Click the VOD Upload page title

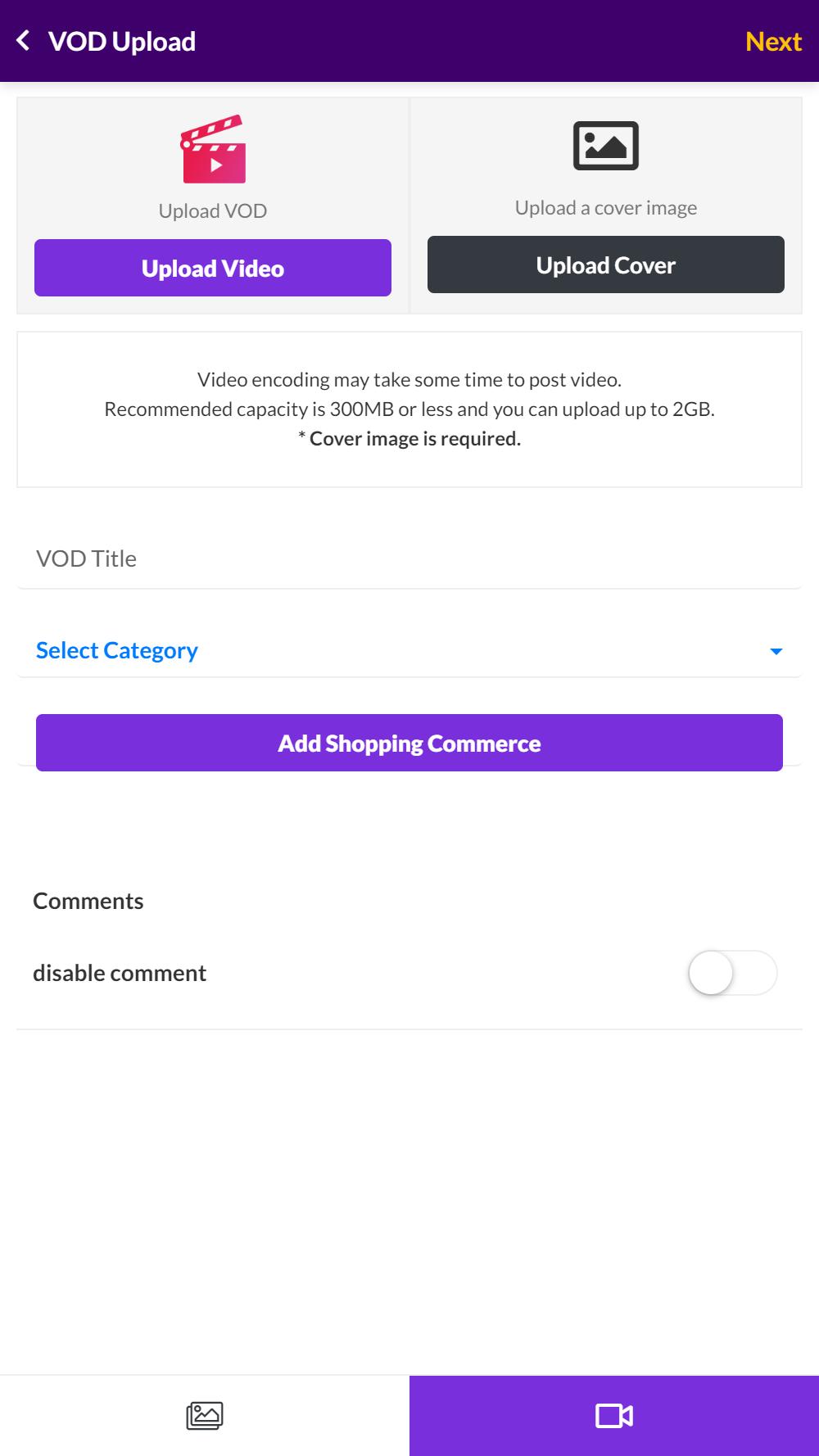pyautogui.click(x=122, y=41)
